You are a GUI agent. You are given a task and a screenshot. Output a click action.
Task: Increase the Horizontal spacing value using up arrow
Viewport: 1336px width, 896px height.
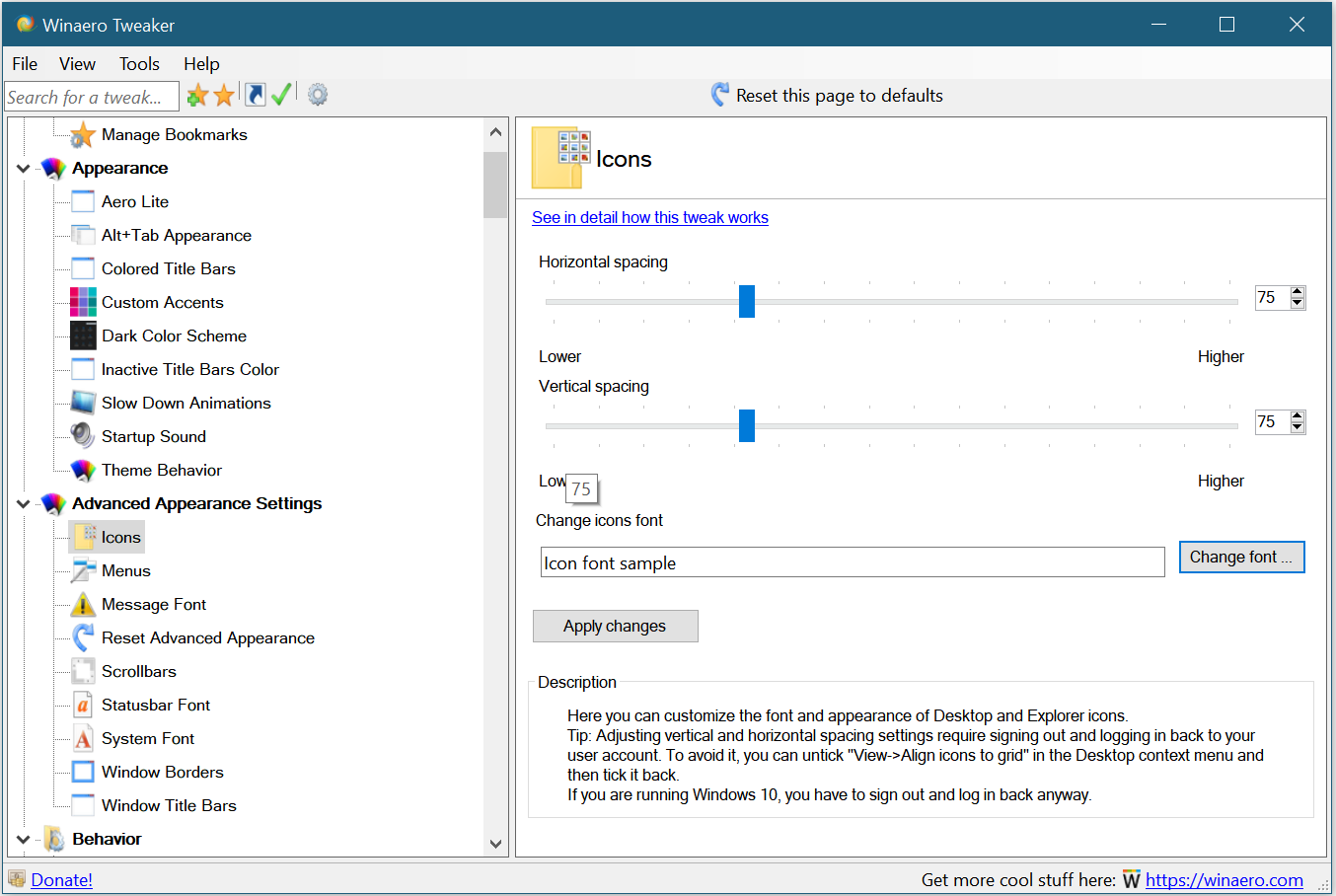pyautogui.click(x=1298, y=292)
